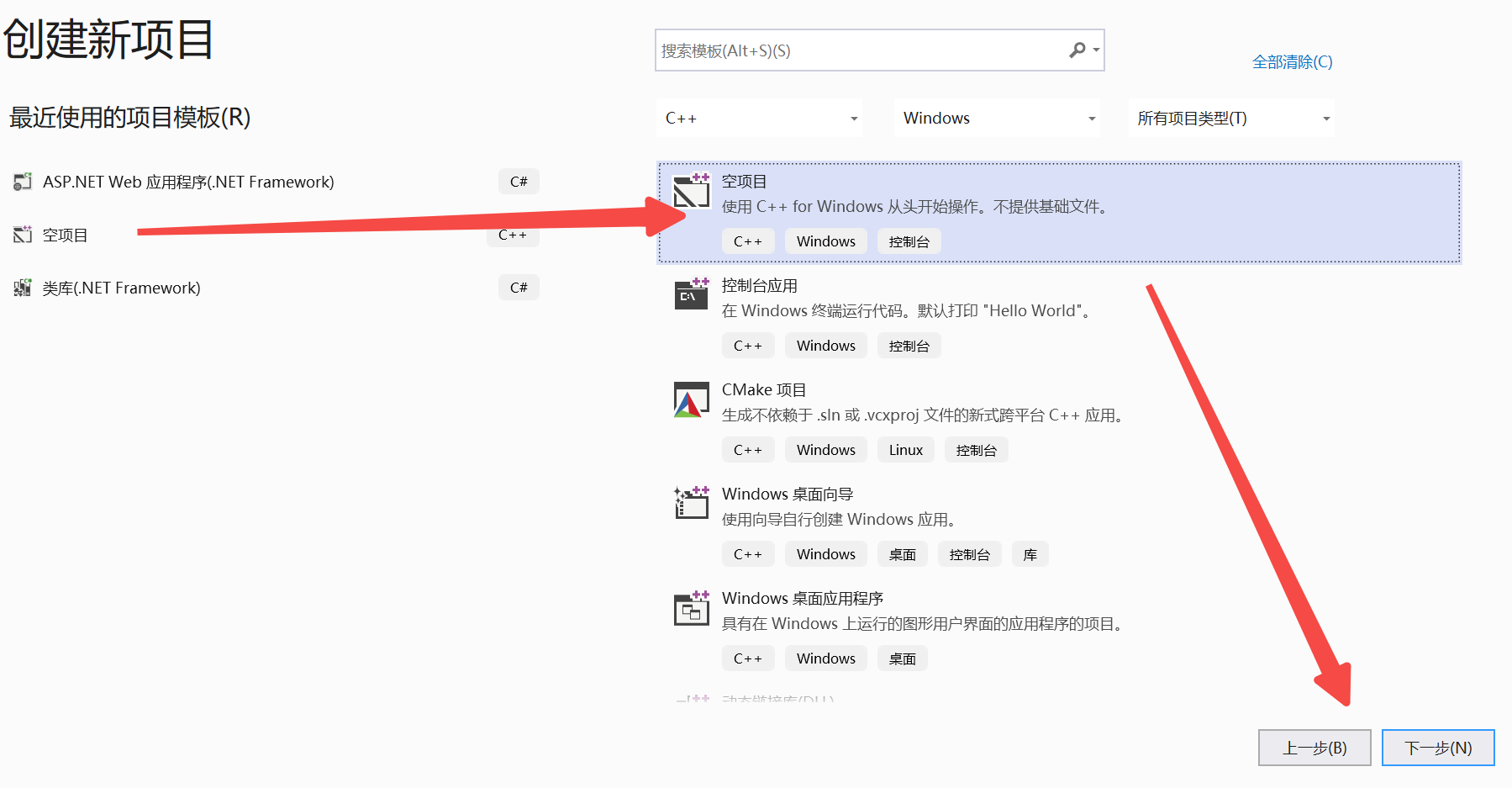Go back with the 上一步(B) button
This screenshot has width=1512, height=788.
pos(1314,748)
